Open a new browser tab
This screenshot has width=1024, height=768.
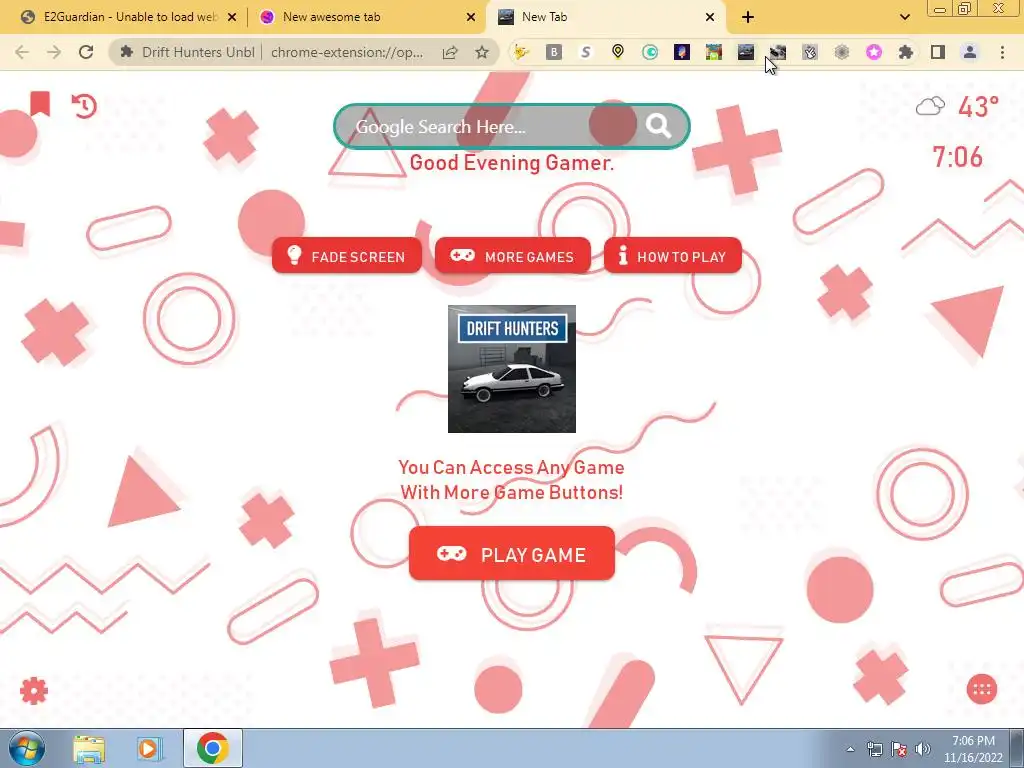click(748, 17)
